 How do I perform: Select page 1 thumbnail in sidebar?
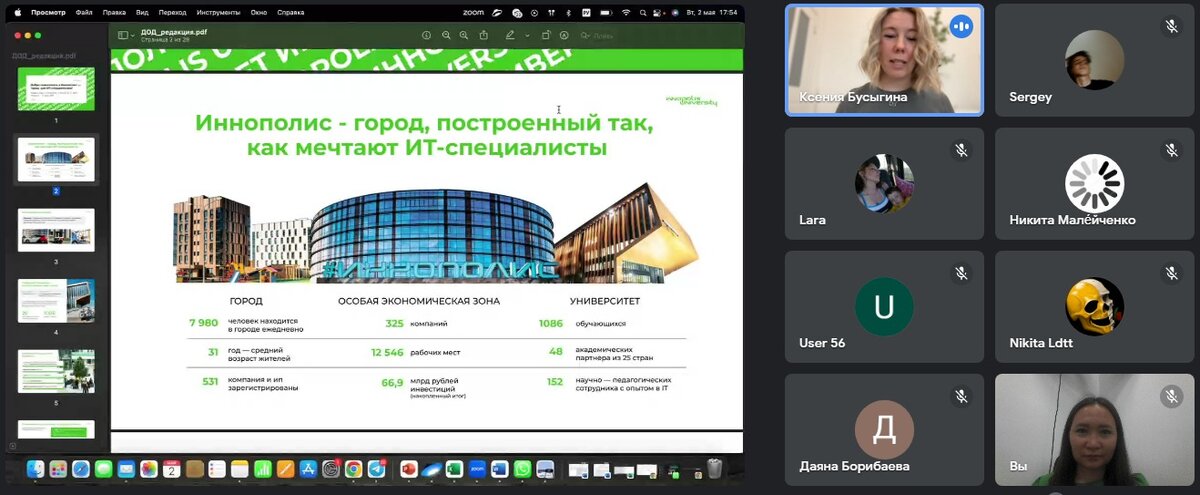pos(56,89)
